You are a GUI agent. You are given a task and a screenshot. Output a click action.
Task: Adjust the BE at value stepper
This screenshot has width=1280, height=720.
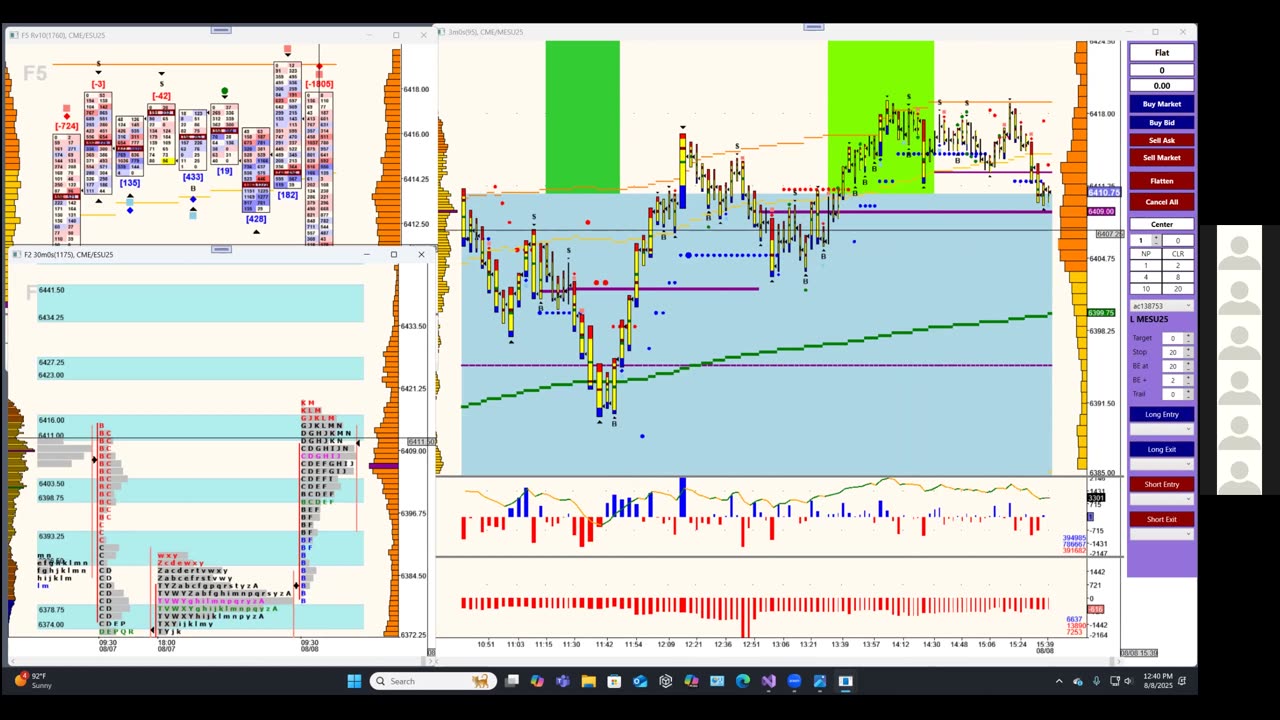tap(1188, 366)
